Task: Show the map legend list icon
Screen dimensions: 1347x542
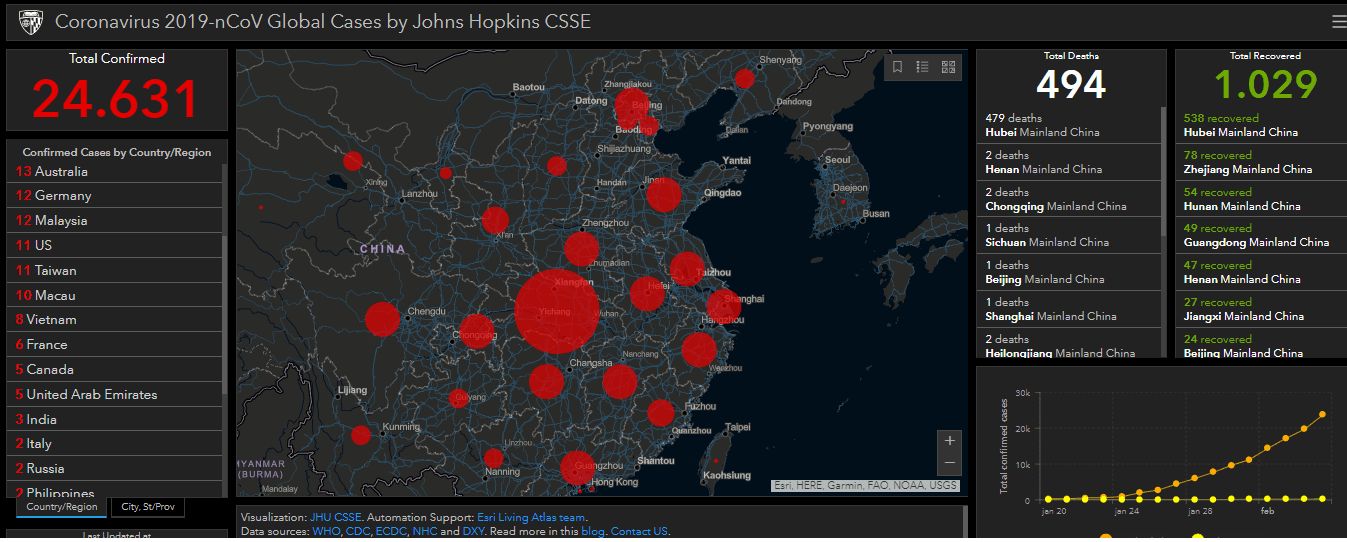Action: [922, 67]
